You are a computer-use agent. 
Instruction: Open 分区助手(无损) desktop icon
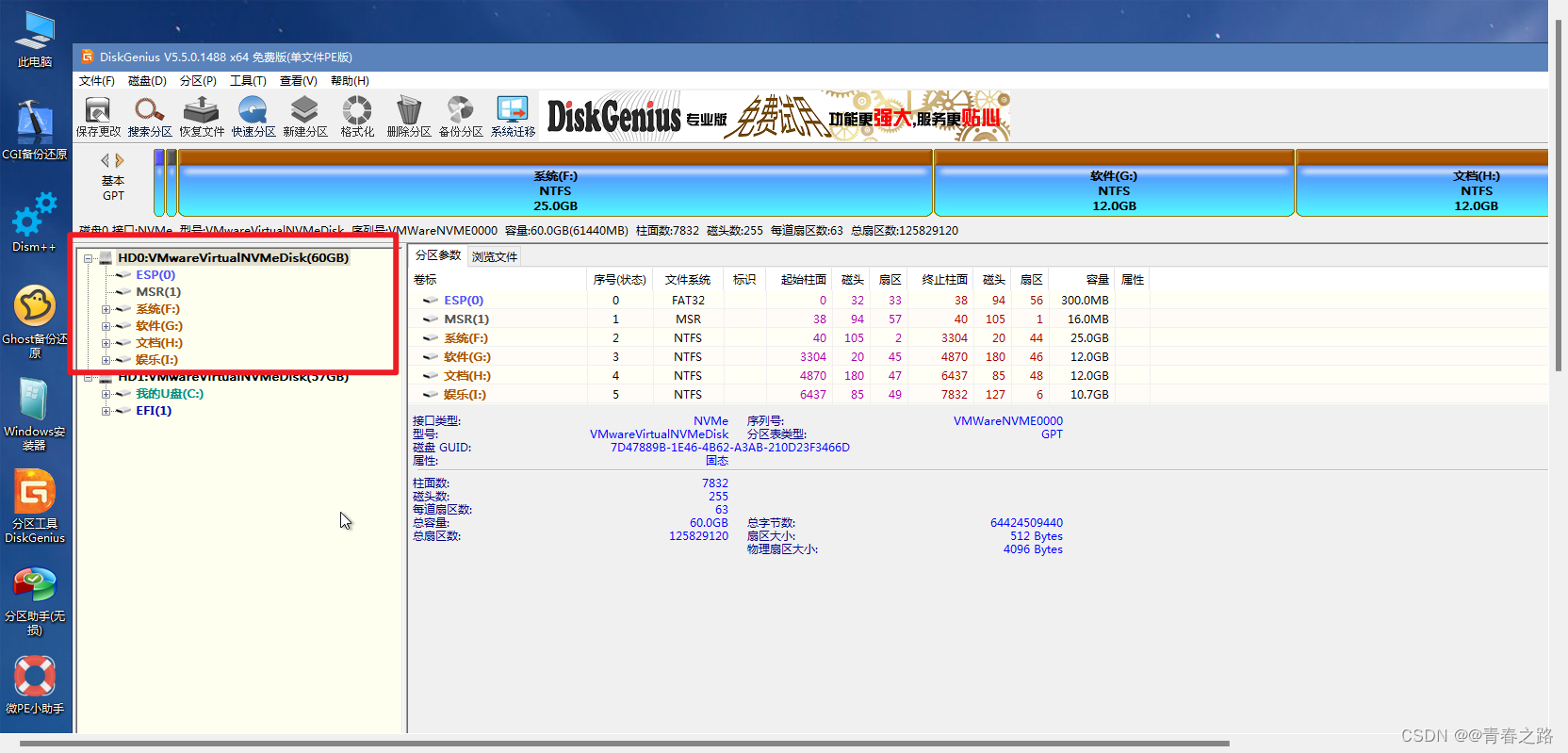coord(35,600)
